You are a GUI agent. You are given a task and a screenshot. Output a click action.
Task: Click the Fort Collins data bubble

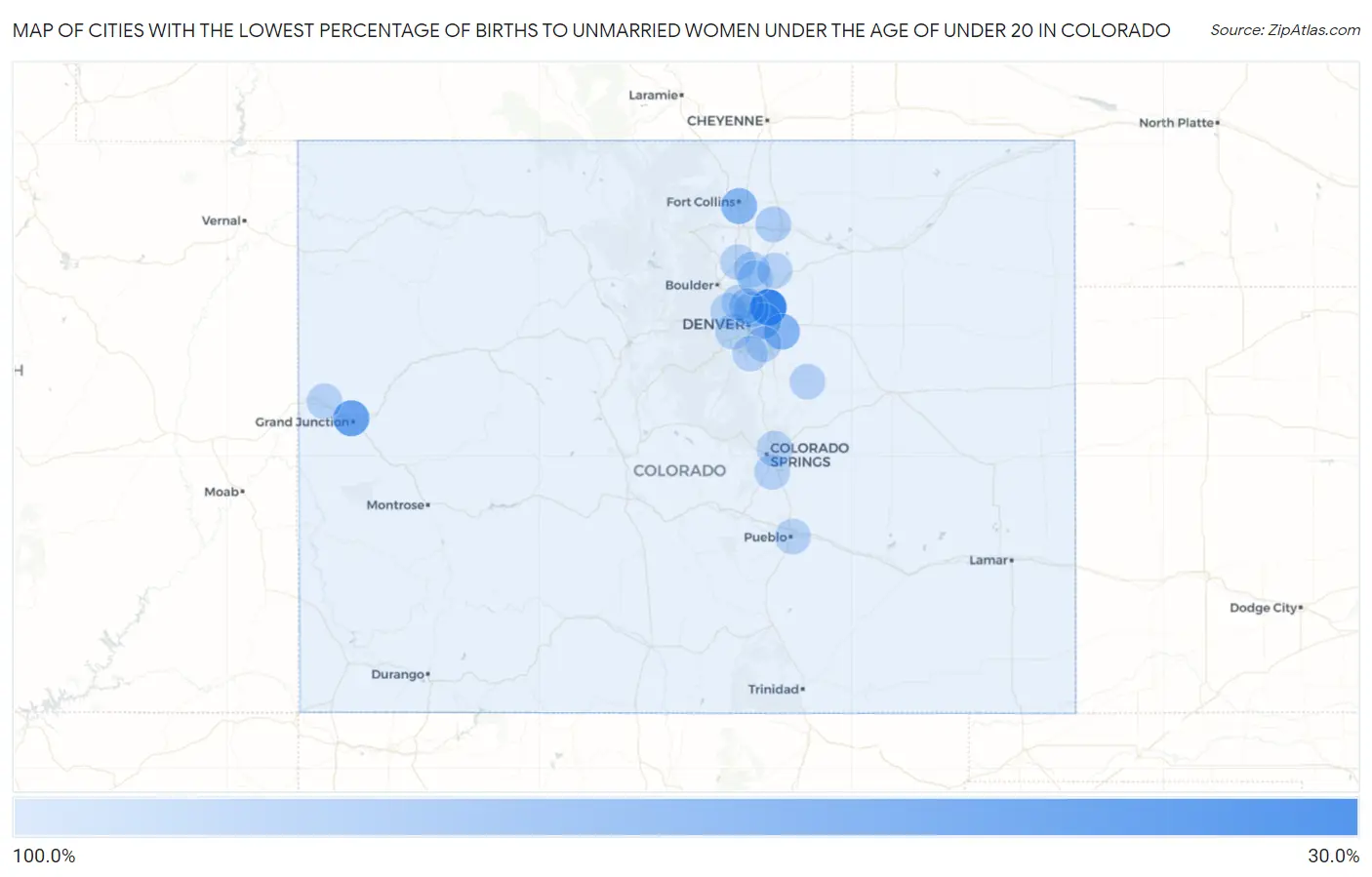click(x=739, y=206)
